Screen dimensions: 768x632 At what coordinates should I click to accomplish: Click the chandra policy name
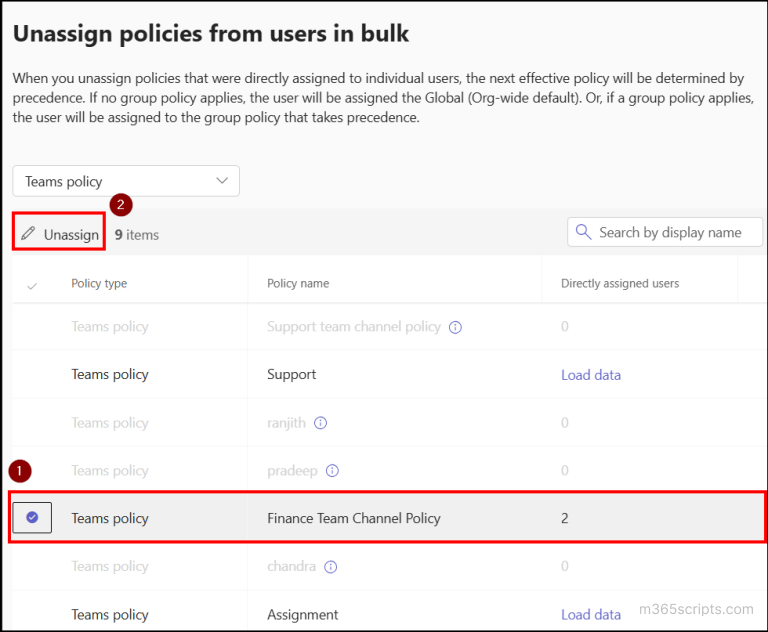[291, 566]
